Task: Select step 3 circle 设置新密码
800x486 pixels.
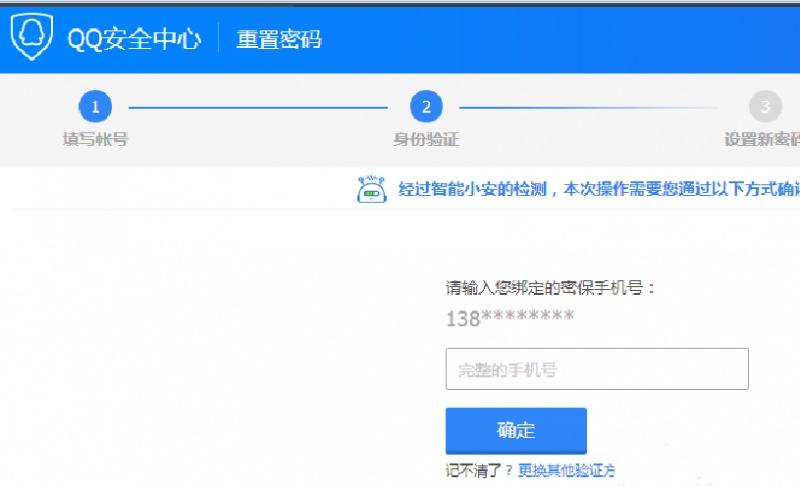Action: [x=765, y=107]
